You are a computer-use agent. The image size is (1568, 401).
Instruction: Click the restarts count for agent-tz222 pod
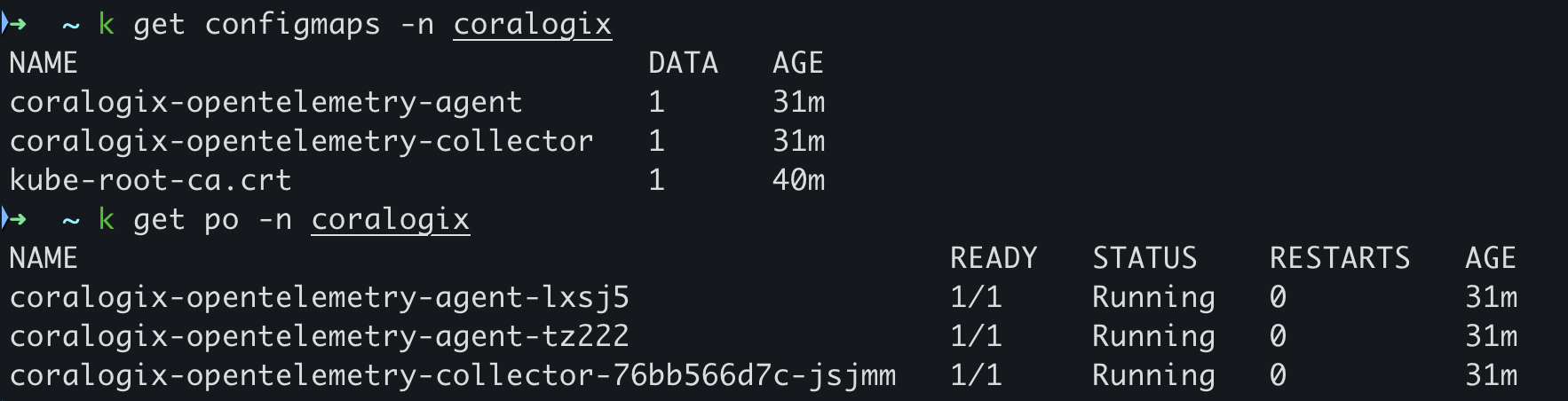(1278, 337)
